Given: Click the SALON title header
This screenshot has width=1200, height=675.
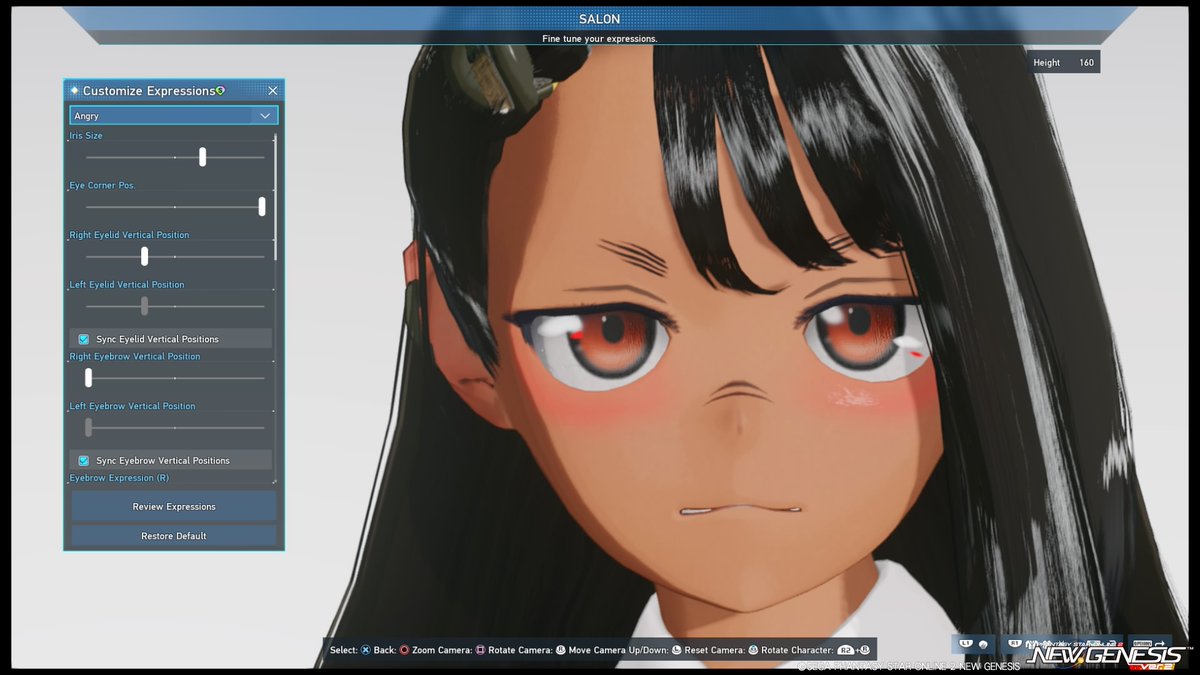Looking at the screenshot, I should coord(599,19).
